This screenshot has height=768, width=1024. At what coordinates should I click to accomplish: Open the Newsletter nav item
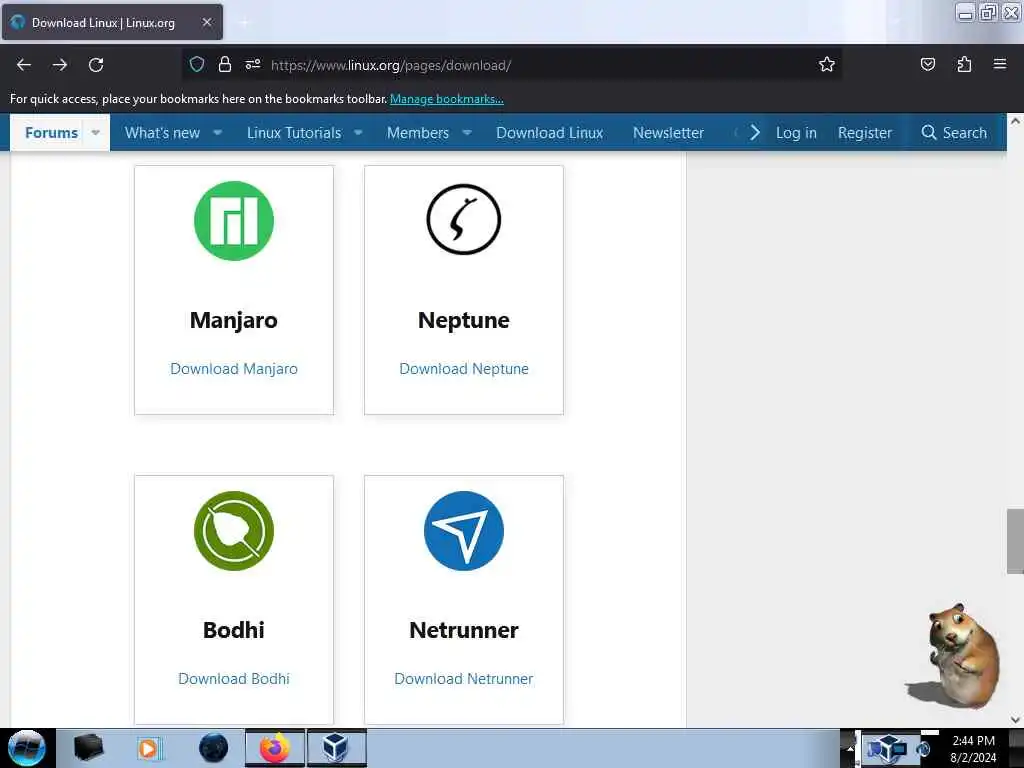tap(668, 133)
